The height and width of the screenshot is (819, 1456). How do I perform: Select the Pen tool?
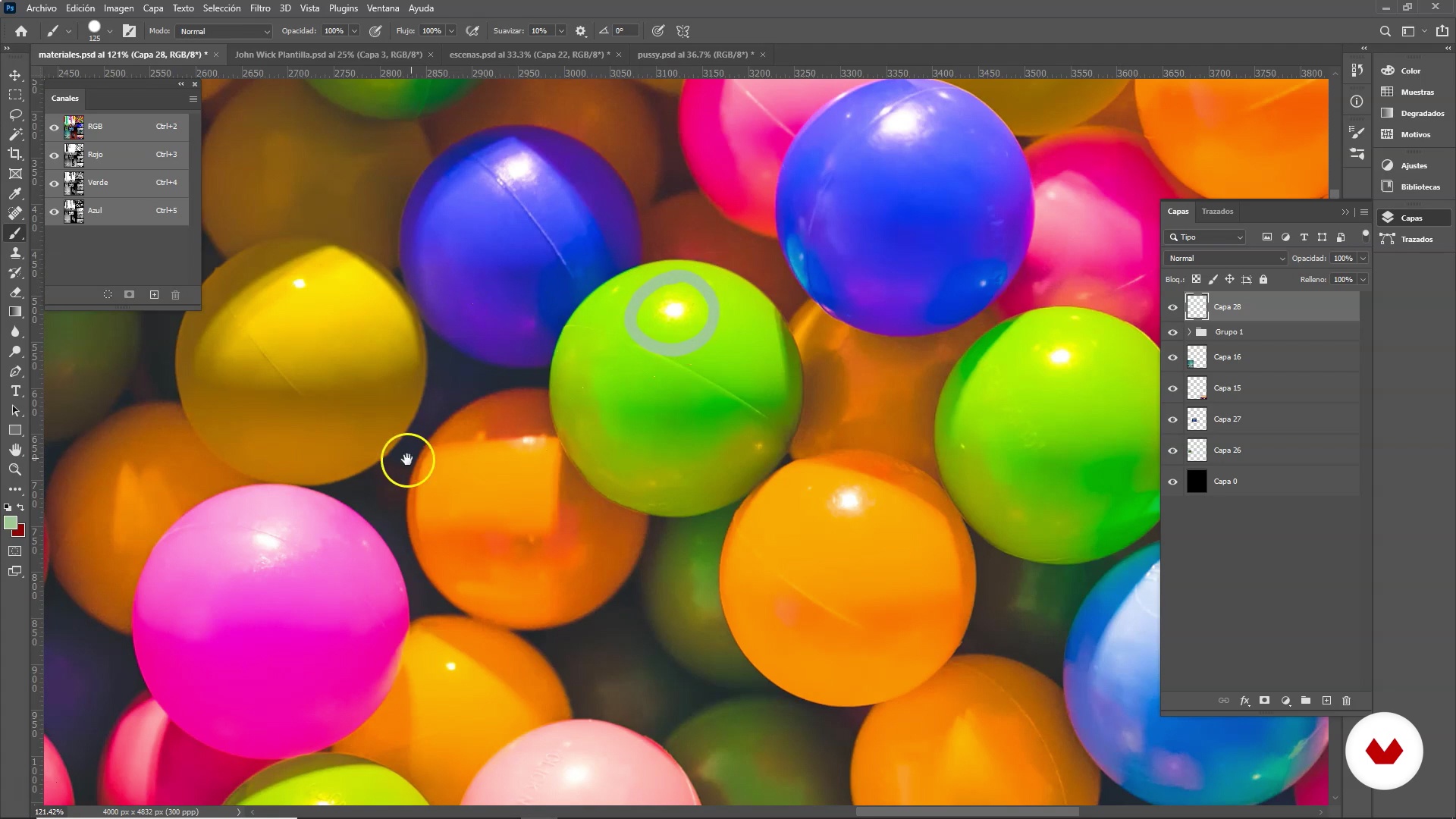pos(15,371)
